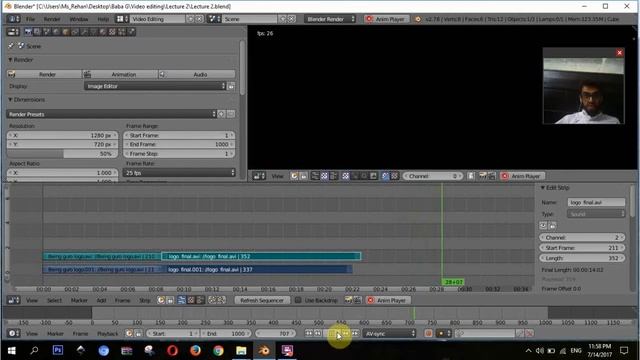Enable Use Backdrop checkbox
Viewport: 640px width, 360px height.
(x=298, y=300)
